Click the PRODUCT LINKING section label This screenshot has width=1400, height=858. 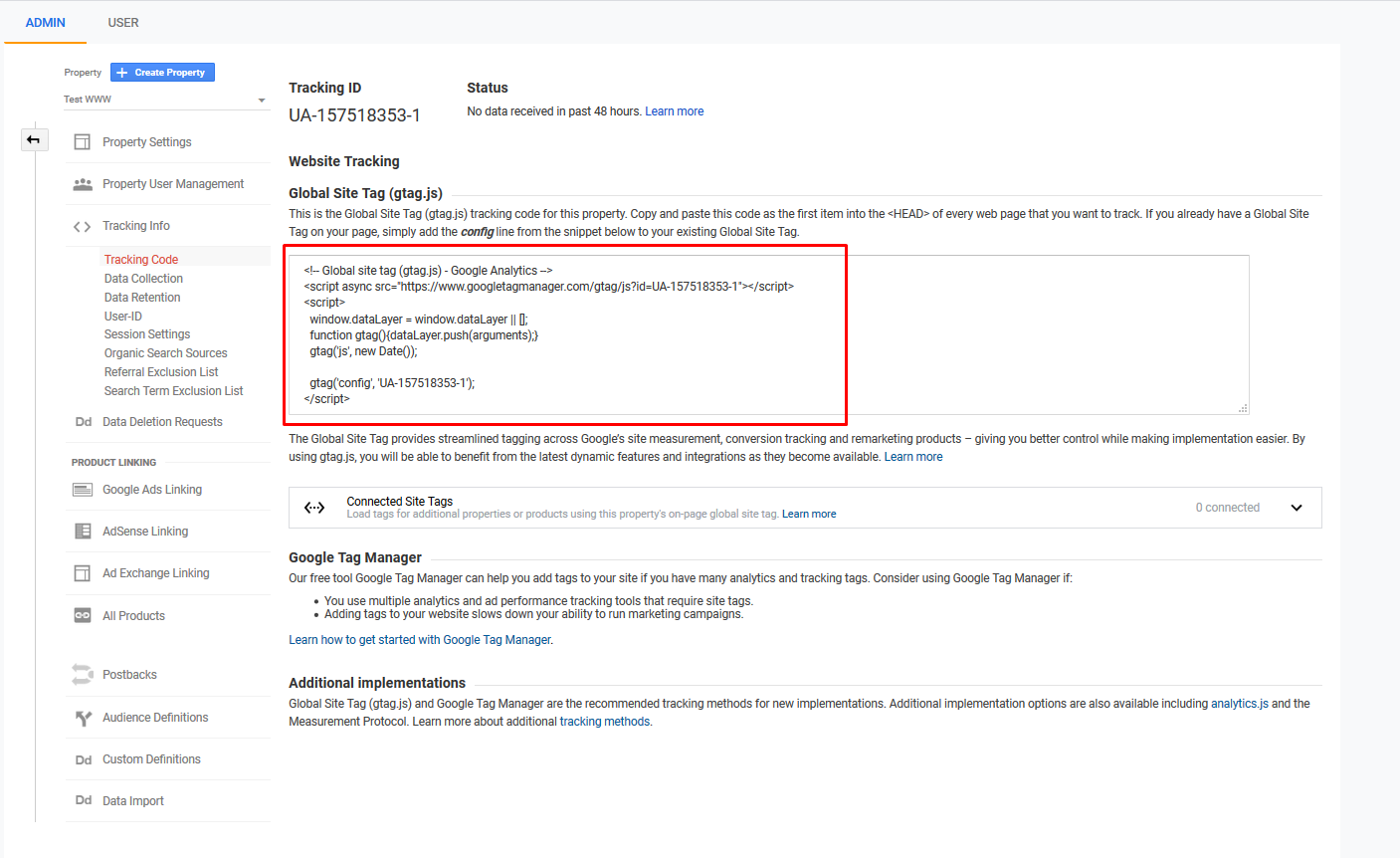(x=113, y=463)
